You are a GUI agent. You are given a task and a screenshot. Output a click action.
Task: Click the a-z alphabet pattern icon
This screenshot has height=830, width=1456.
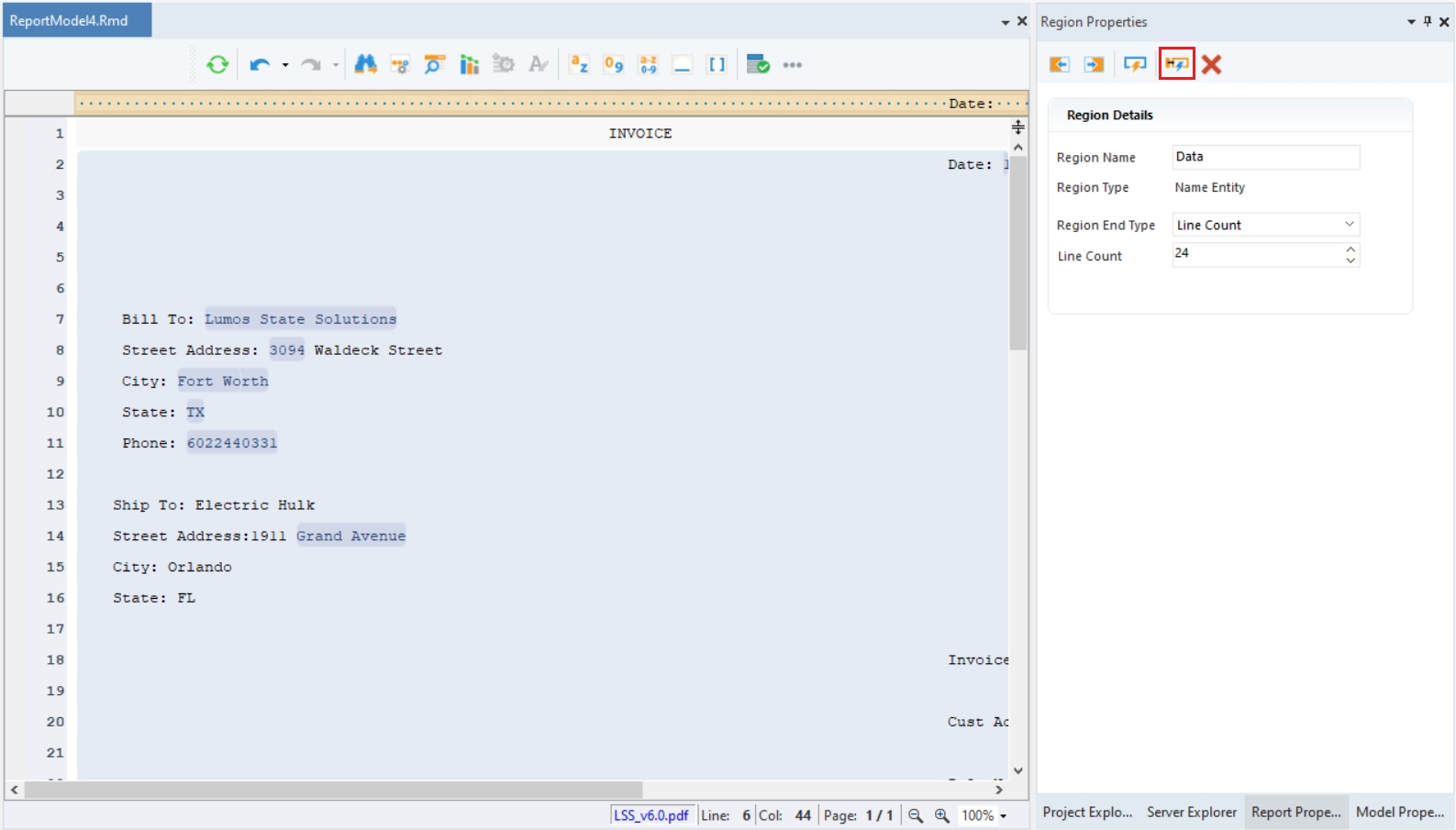click(x=579, y=64)
